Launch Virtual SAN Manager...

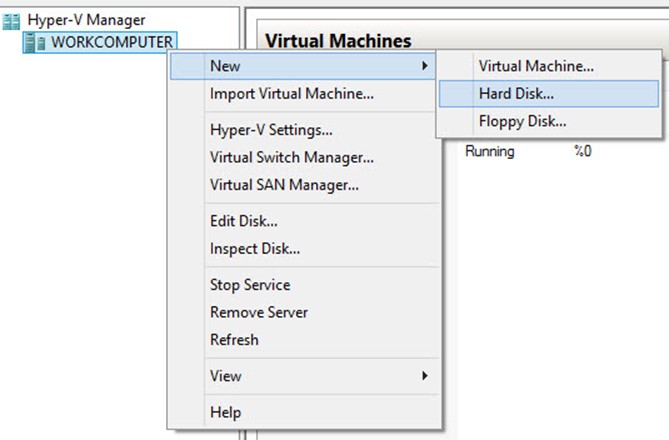point(284,185)
